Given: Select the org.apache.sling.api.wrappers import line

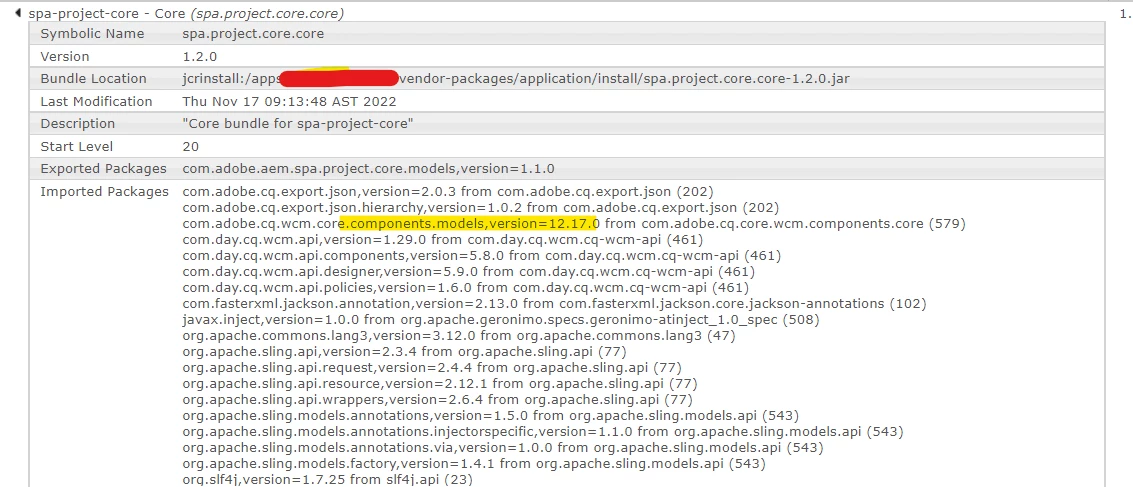Looking at the screenshot, I should click(x=438, y=399).
